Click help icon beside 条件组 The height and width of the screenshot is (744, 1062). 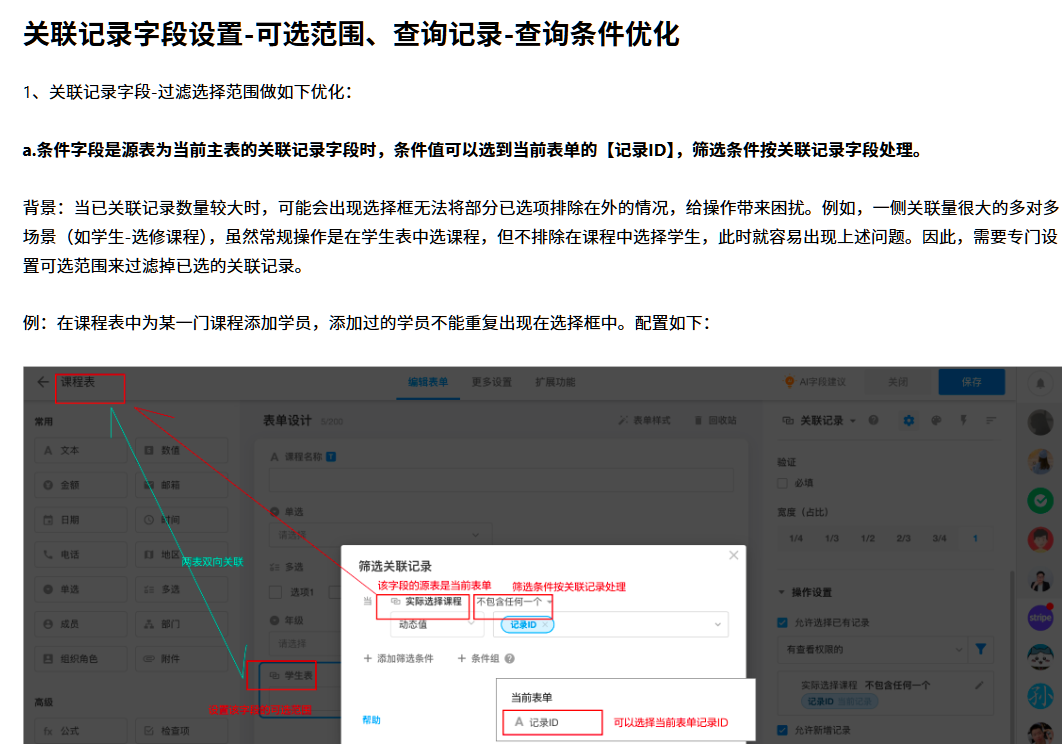(x=510, y=659)
